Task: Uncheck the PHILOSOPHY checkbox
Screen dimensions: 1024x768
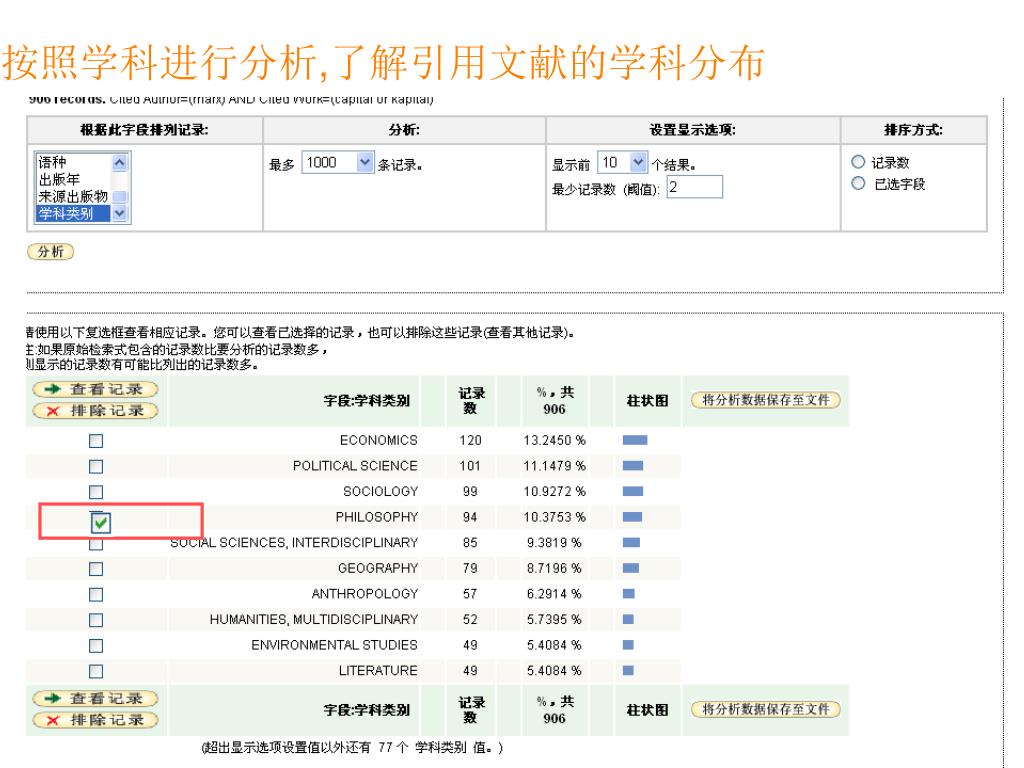Action: tap(100, 521)
